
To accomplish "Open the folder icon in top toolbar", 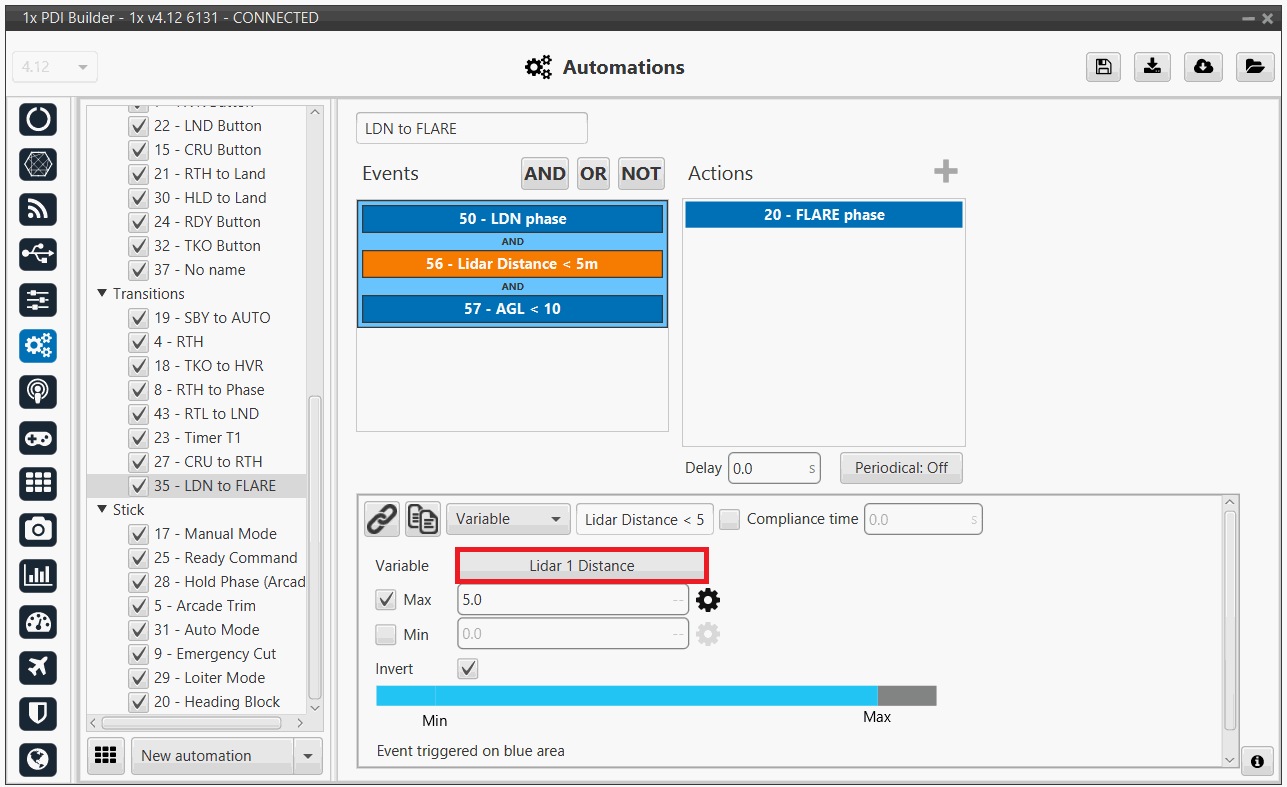I will 1253,66.
